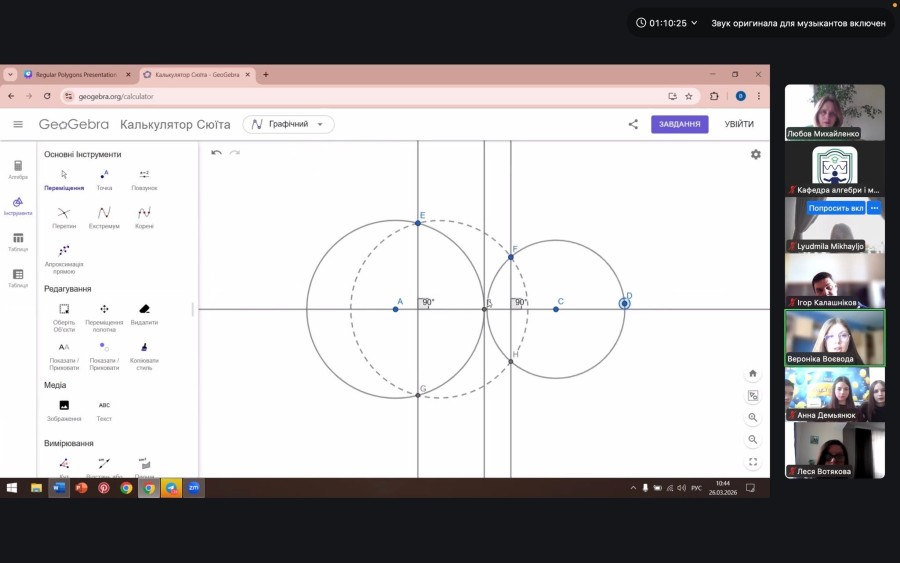900x563 pixels.
Task: Select the Апроксимація прямою tool
Action: (64, 258)
